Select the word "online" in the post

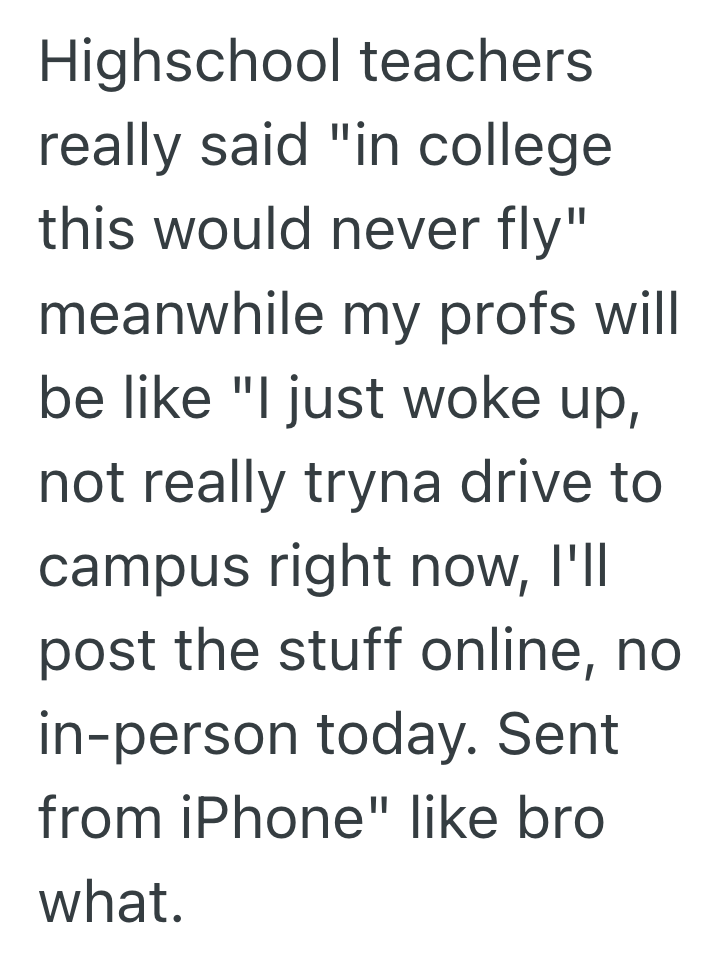point(524,652)
